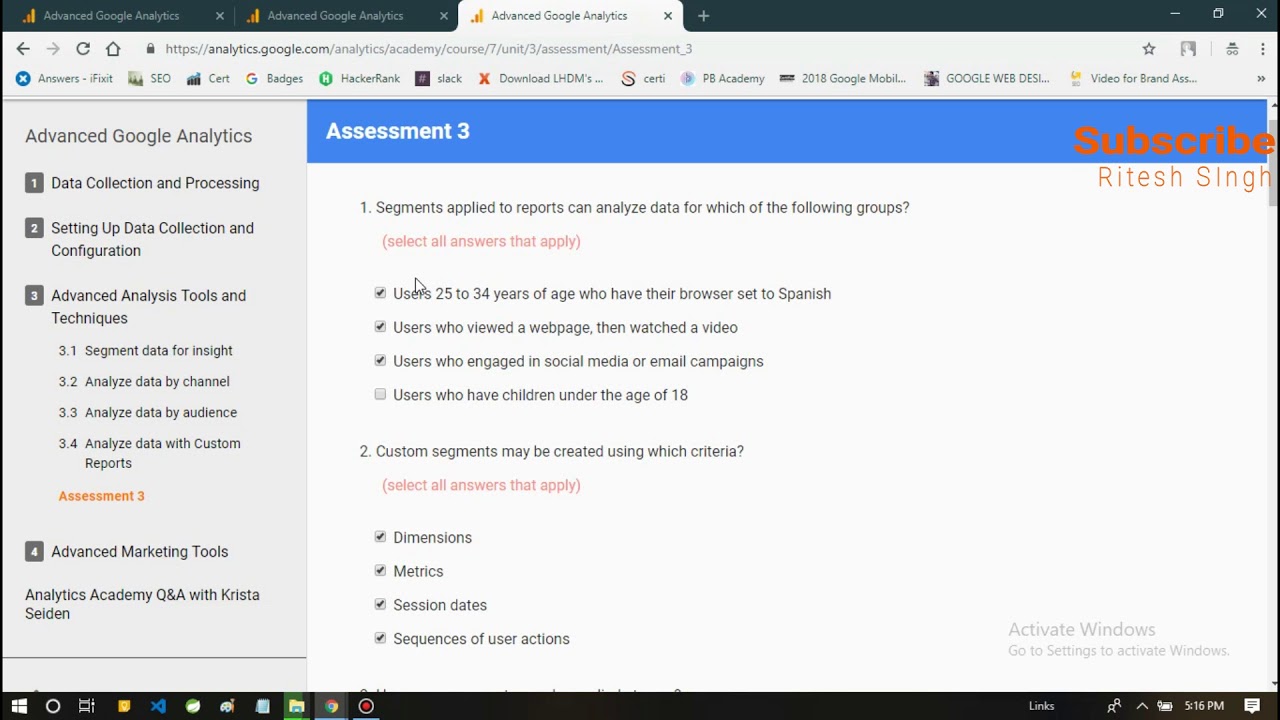Open lesson 3.4 Analyze data with Custom Reports

pyautogui.click(x=150, y=453)
